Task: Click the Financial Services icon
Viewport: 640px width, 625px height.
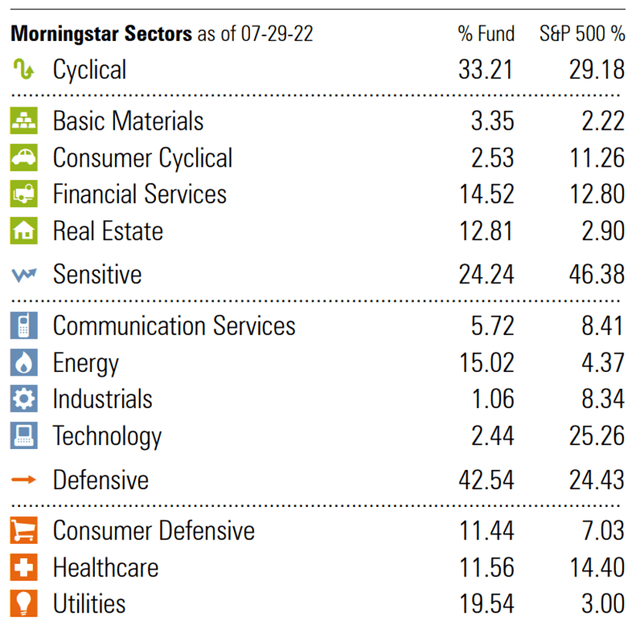Action: (24, 194)
